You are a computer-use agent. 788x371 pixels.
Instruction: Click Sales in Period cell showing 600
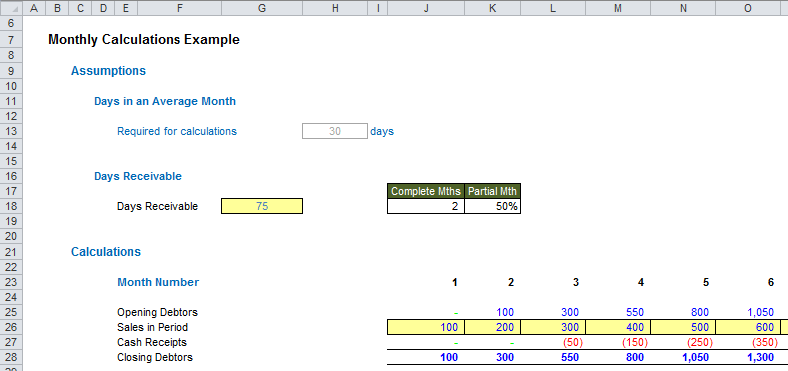click(x=748, y=327)
